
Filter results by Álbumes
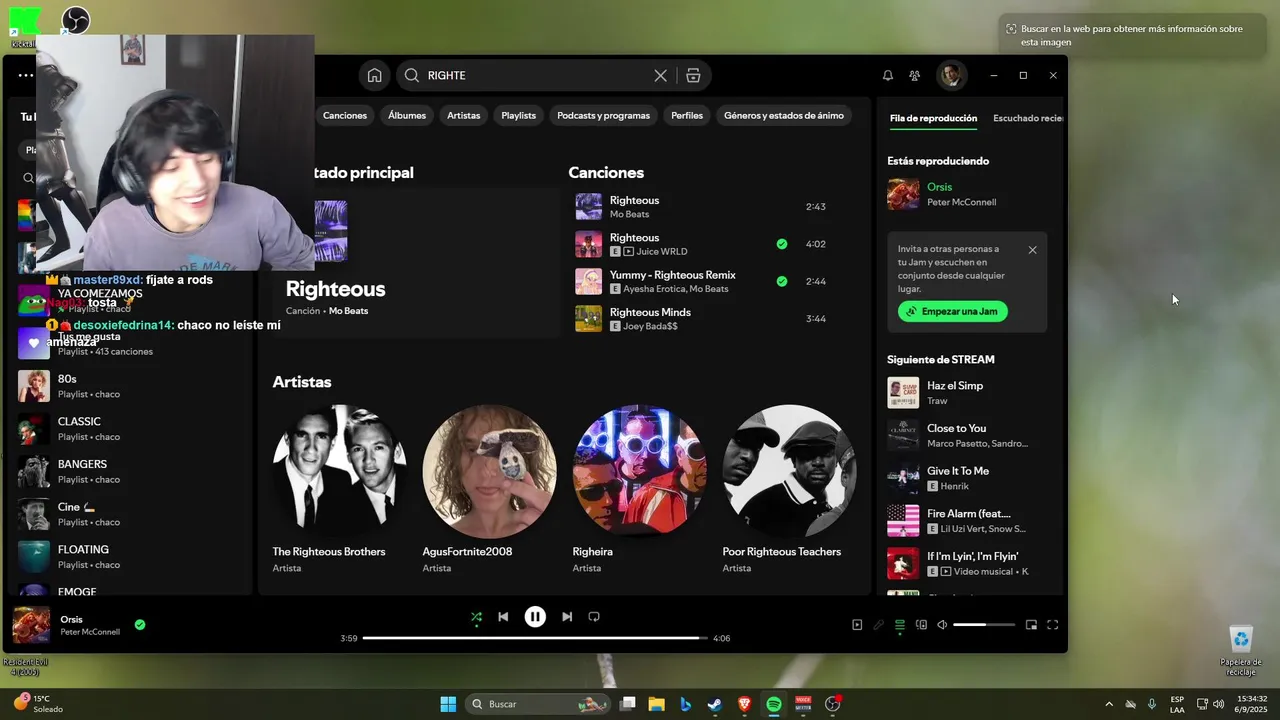pyautogui.click(x=407, y=116)
